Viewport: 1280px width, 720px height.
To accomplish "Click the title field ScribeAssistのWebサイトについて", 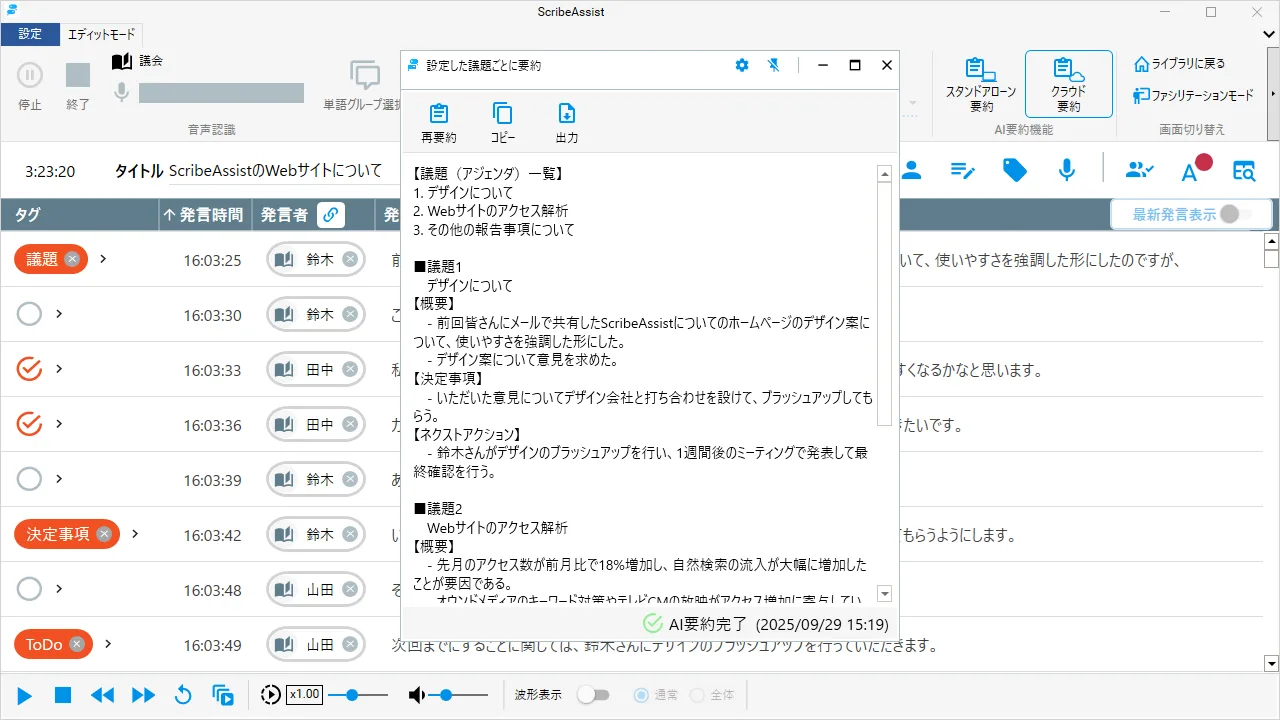I will pos(276,171).
